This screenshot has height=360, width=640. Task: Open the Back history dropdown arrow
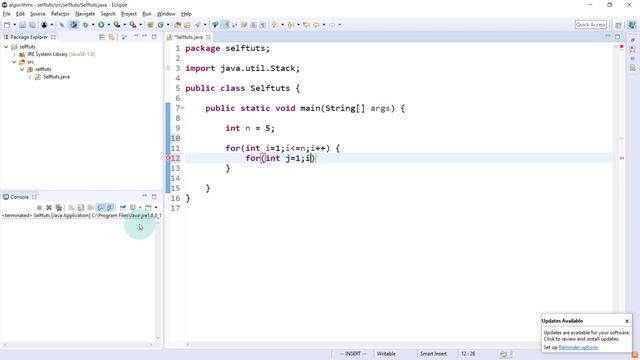click(324, 25)
